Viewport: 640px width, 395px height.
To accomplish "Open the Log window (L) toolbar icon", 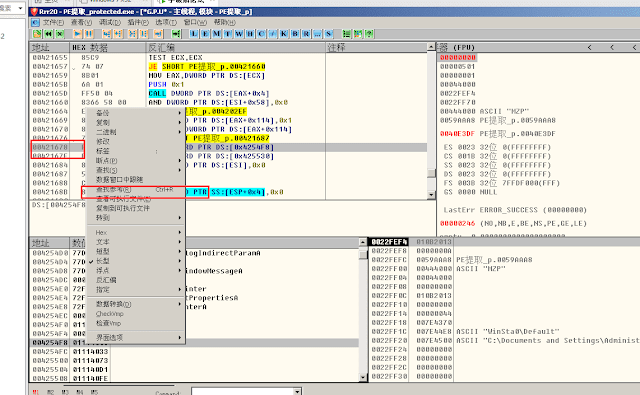I will click(x=194, y=34).
